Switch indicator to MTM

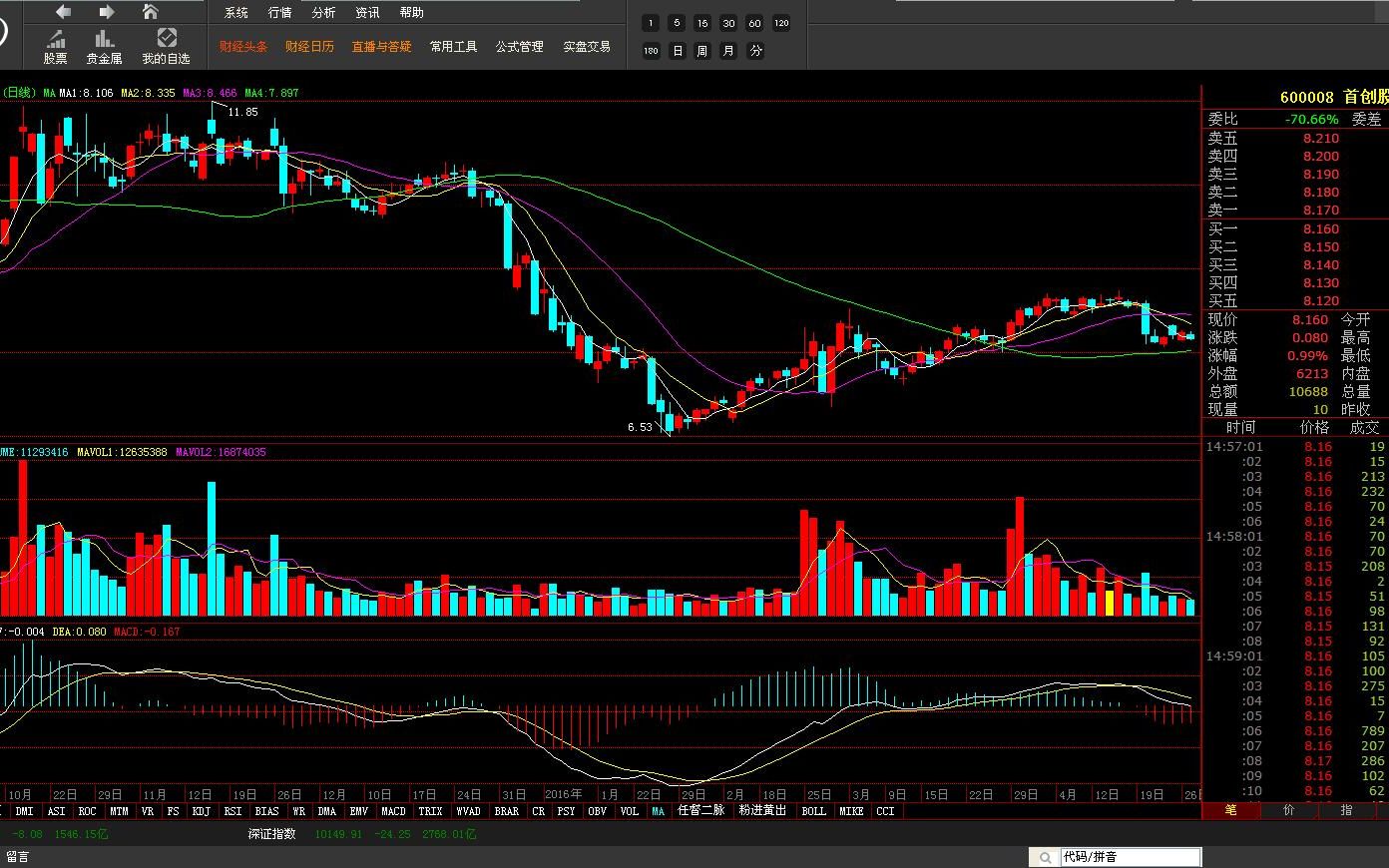[120, 811]
